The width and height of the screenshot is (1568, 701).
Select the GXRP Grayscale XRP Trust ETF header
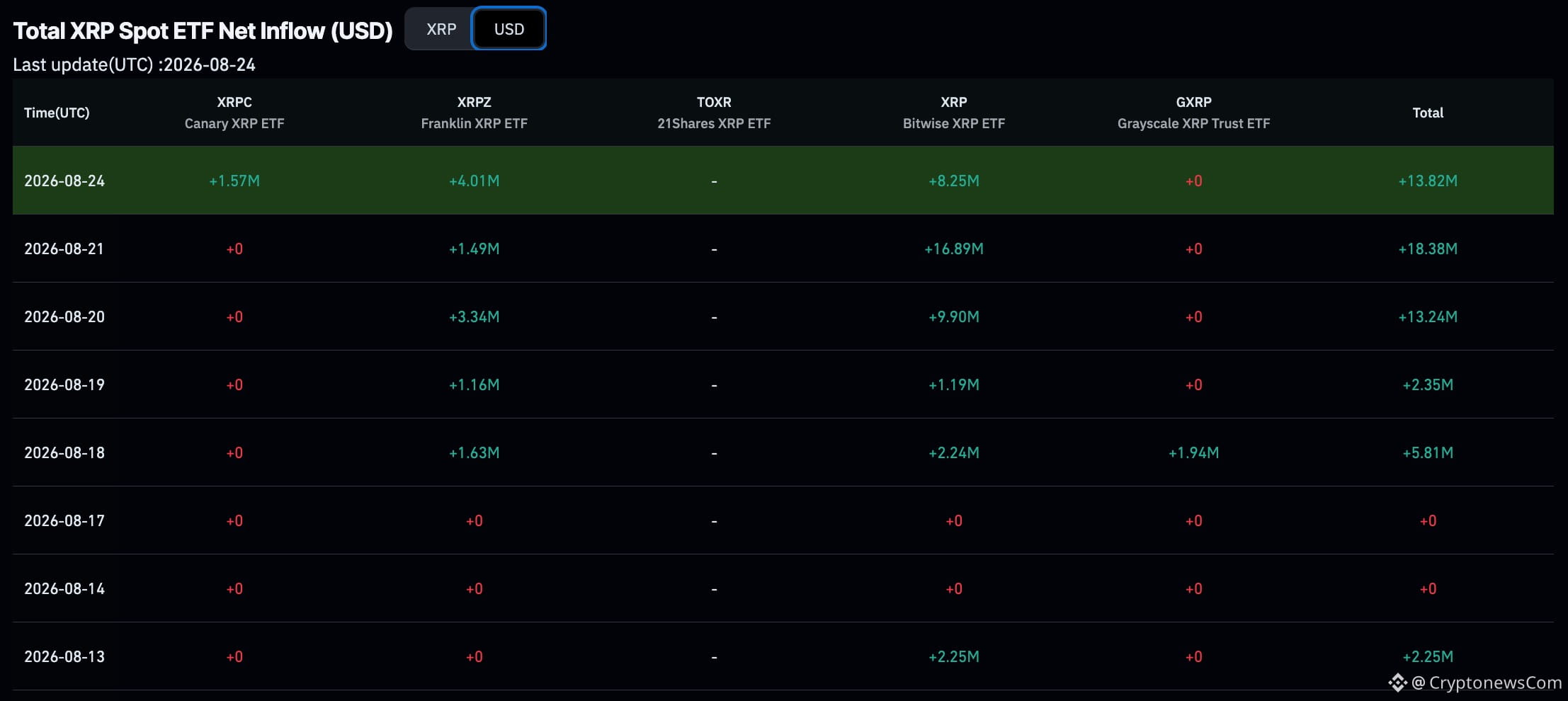point(1193,113)
